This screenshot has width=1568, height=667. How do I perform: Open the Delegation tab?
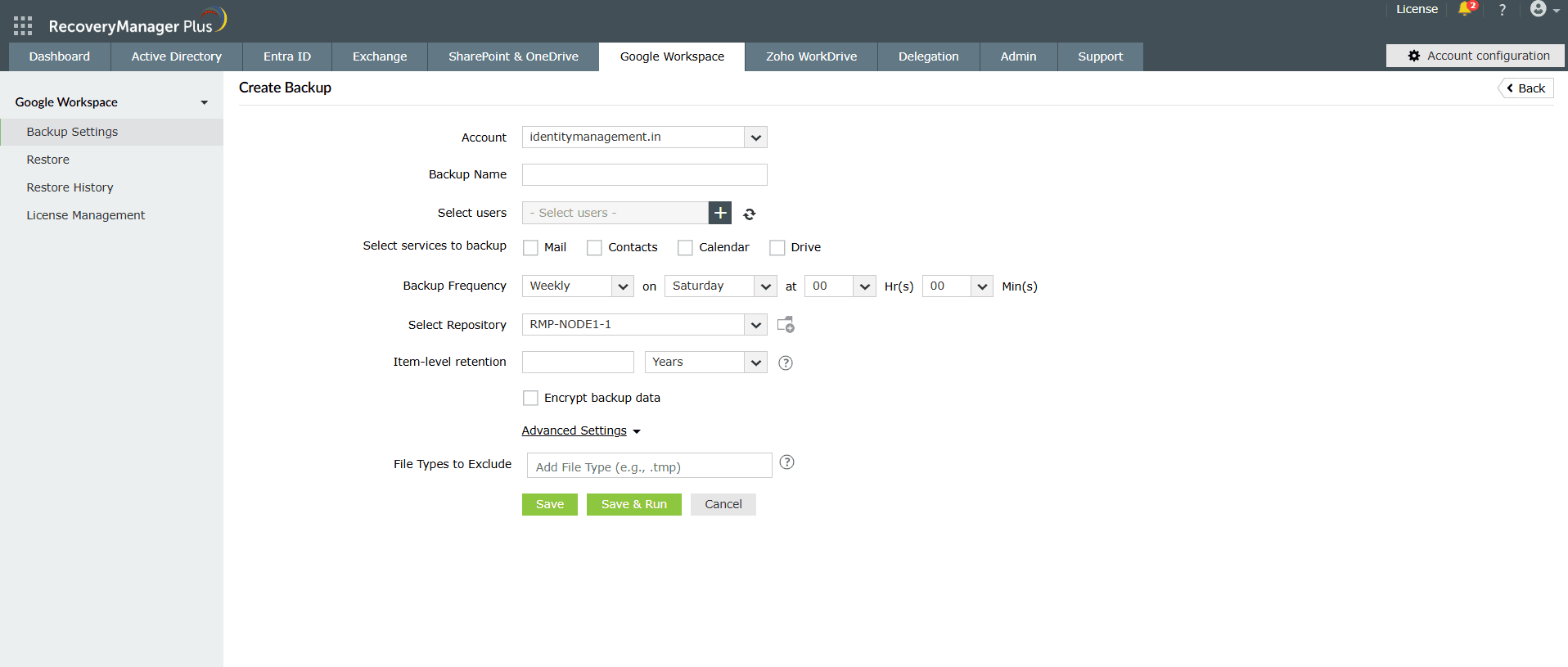[929, 56]
